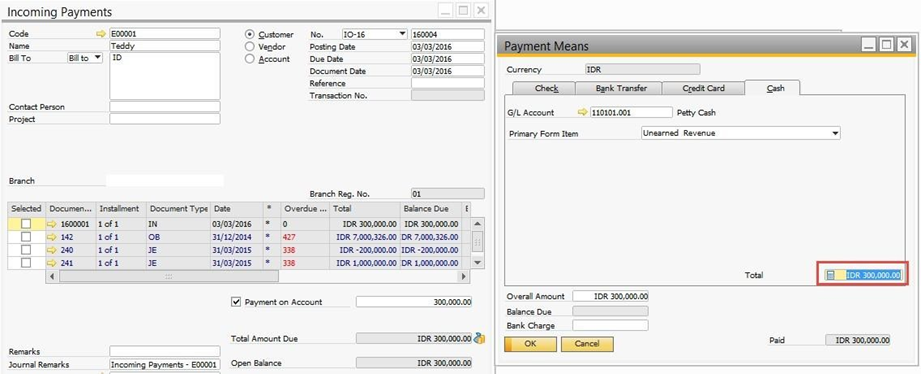This screenshot has width=921, height=374.
Task: Switch to the Credit Card tab
Action: pyautogui.click(x=703, y=88)
